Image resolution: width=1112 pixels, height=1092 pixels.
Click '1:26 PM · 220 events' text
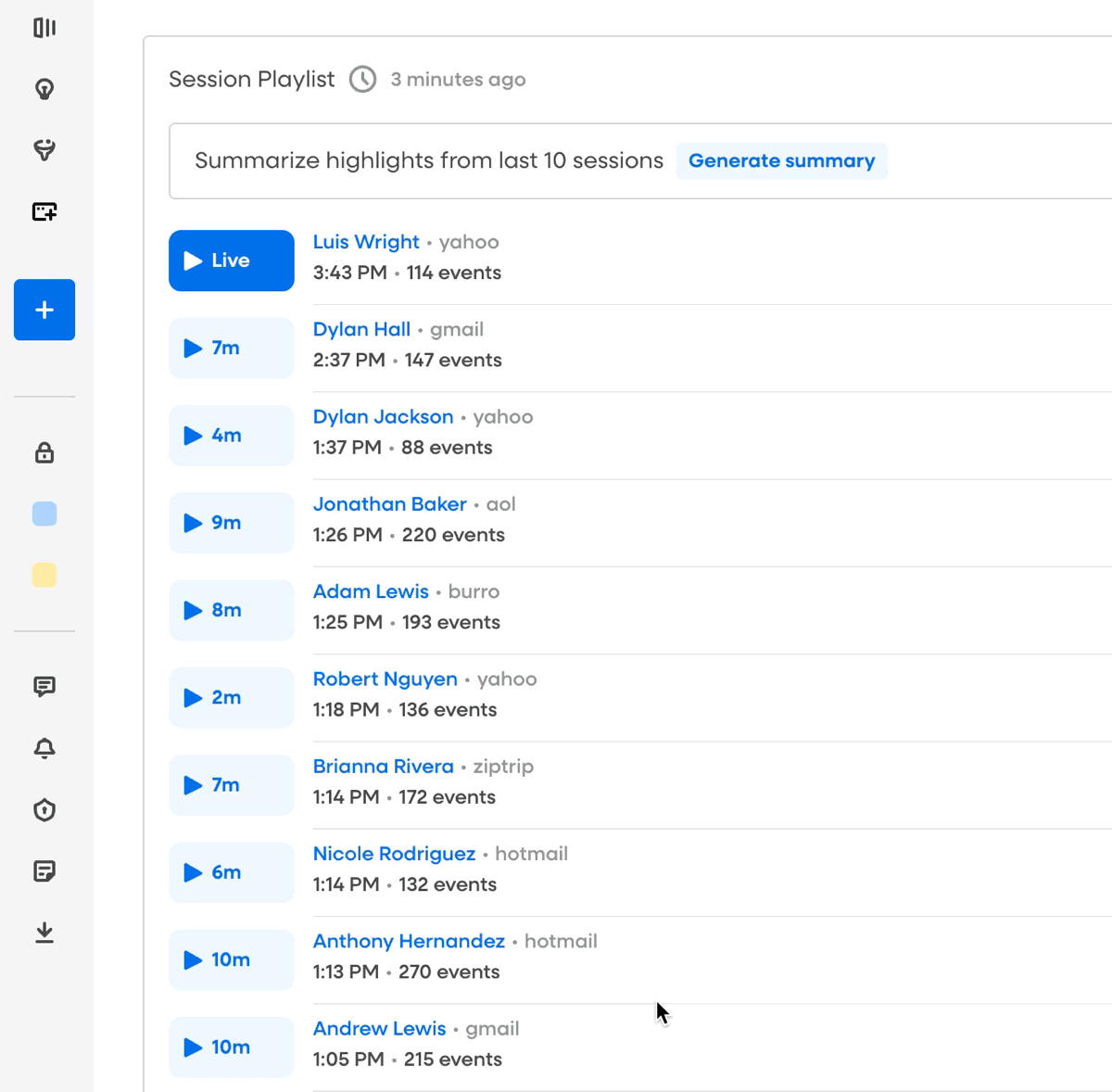coord(409,535)
